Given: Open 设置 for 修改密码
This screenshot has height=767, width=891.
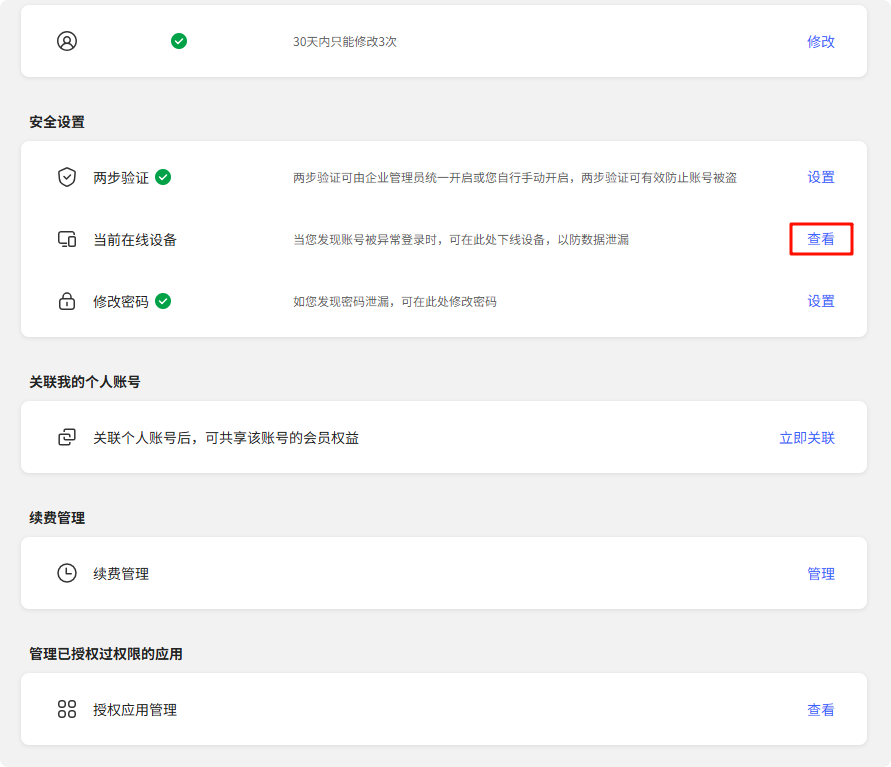Looking at the screenshot, I should click(821, 301).
